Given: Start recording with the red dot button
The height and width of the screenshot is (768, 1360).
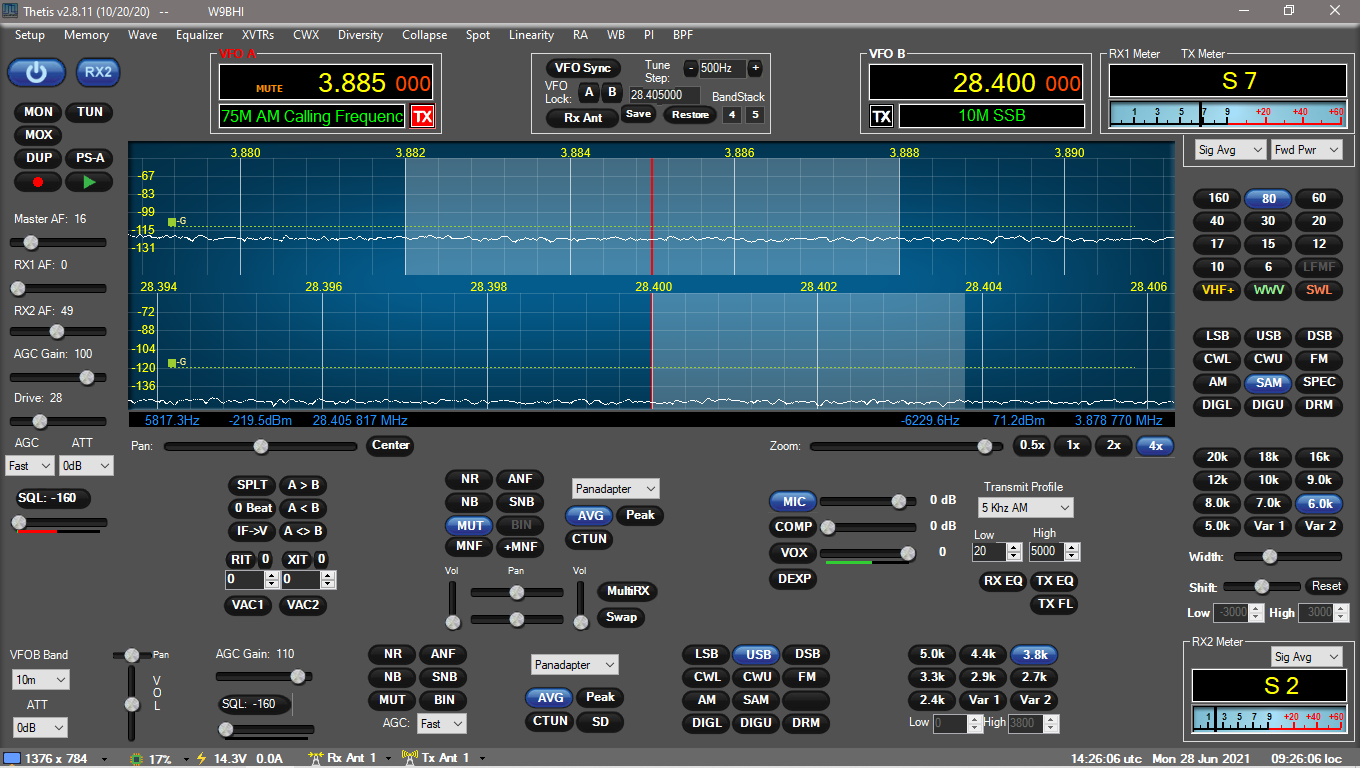Looking at the screenshot, I should (38, 182).
